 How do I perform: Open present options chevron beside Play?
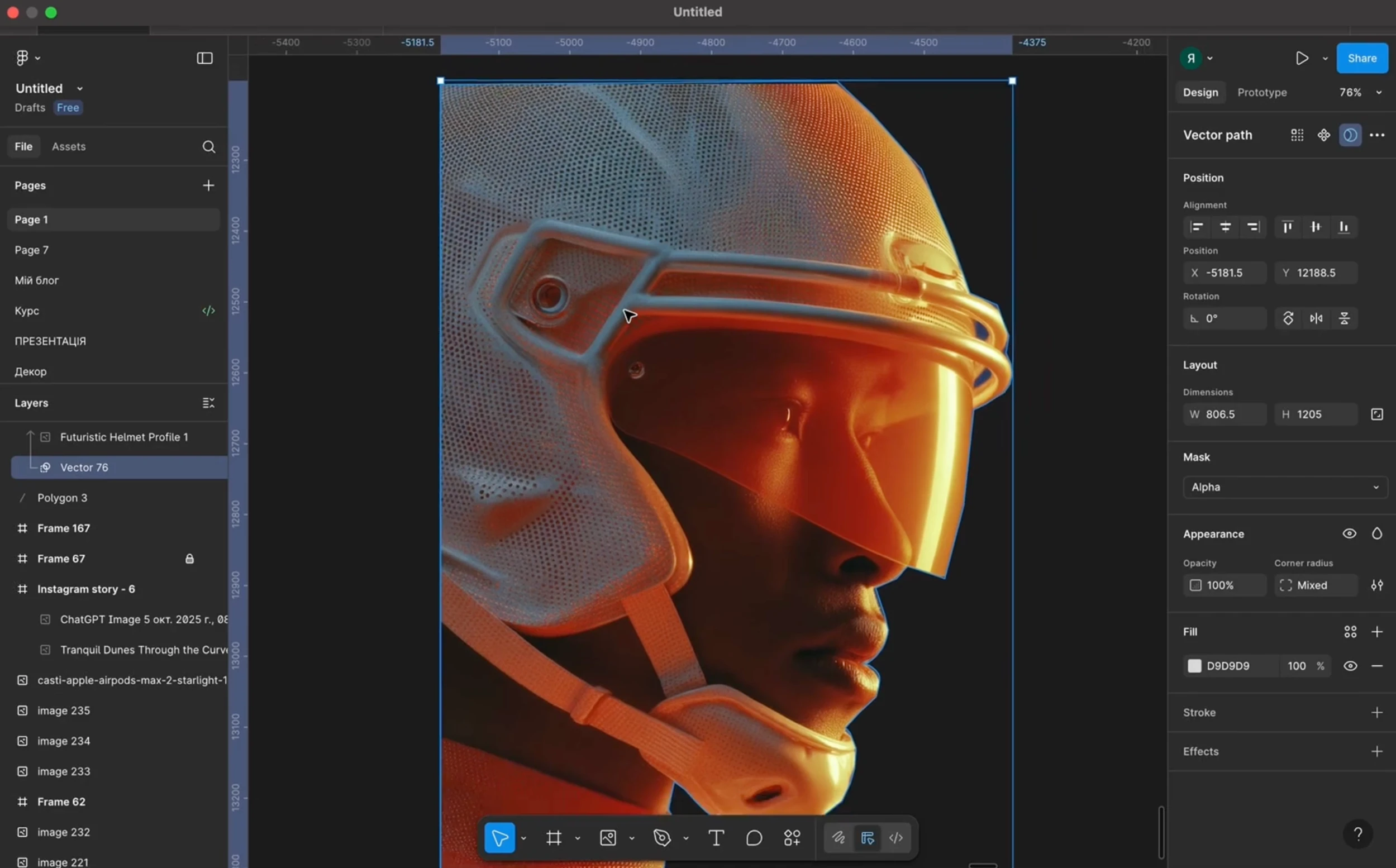(1325, 58)
